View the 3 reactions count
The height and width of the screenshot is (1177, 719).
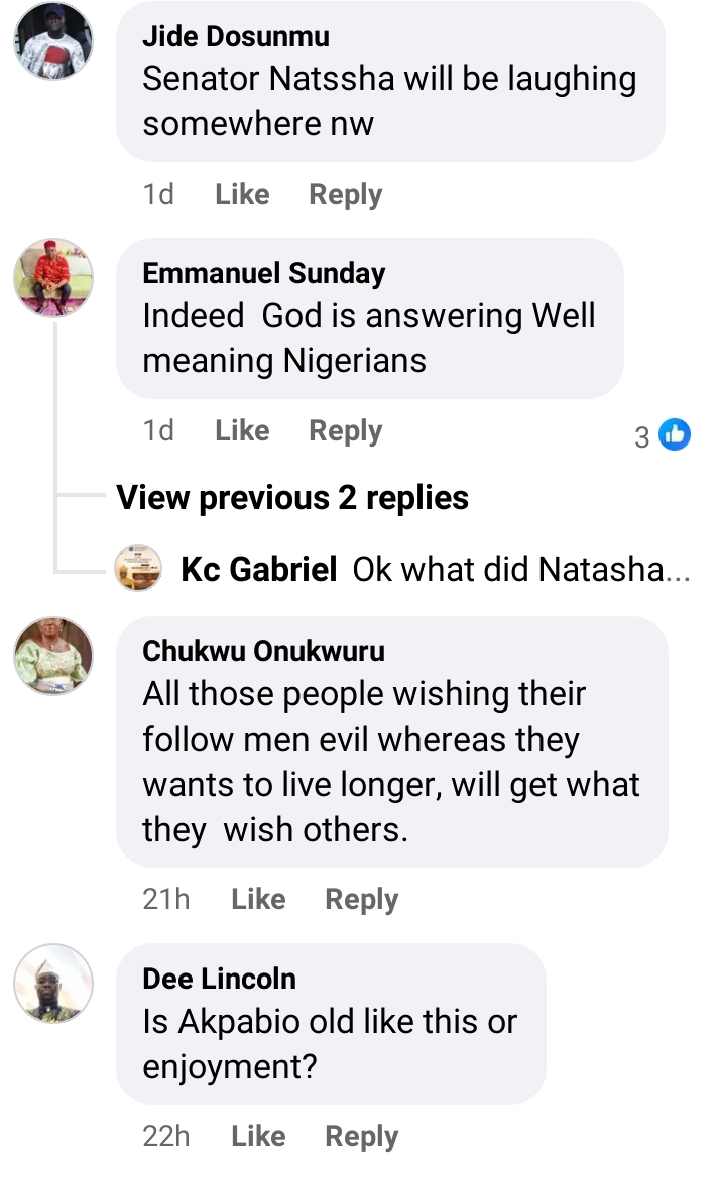(642, 436)
